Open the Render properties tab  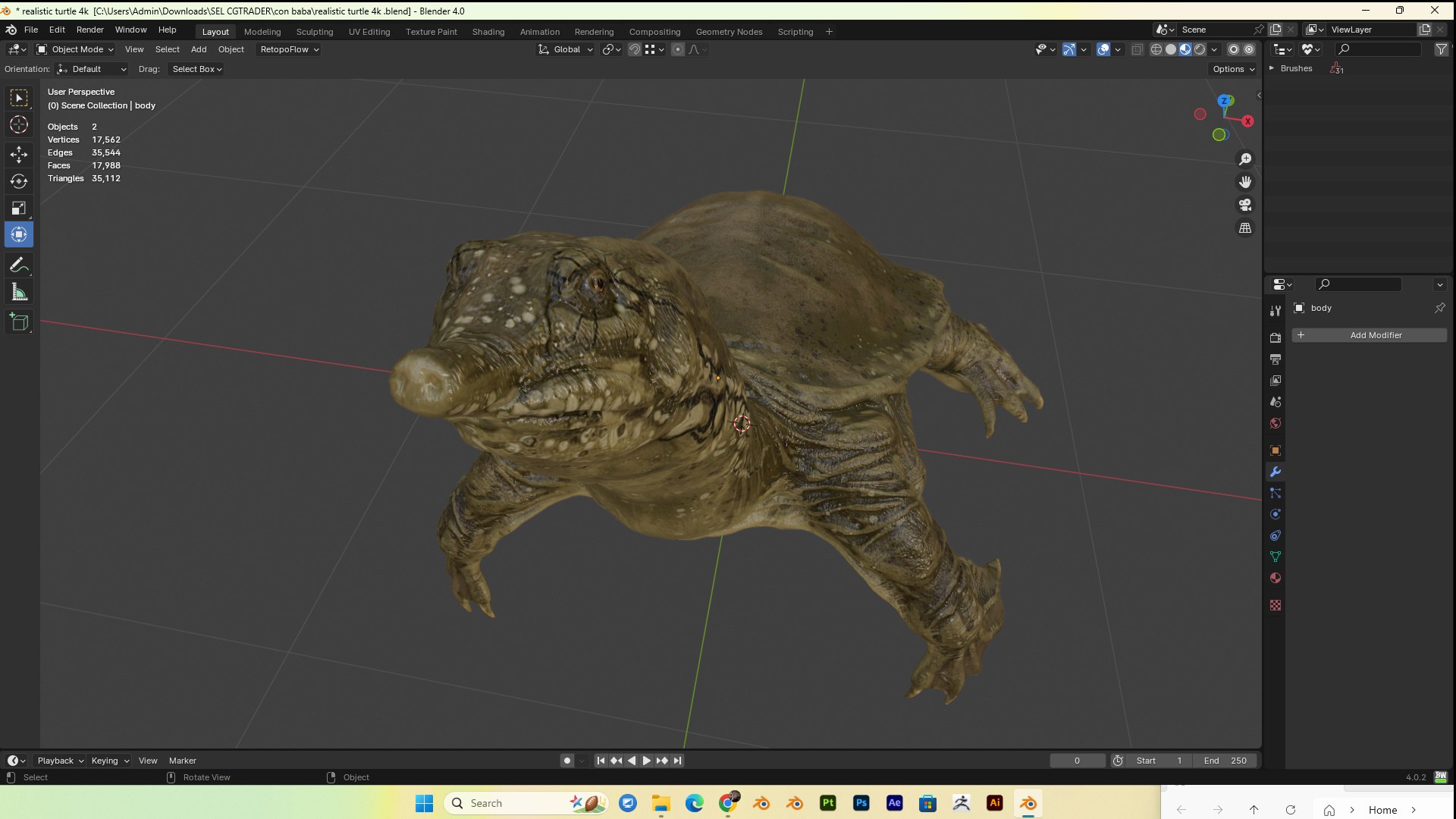tap(1276, 337)
